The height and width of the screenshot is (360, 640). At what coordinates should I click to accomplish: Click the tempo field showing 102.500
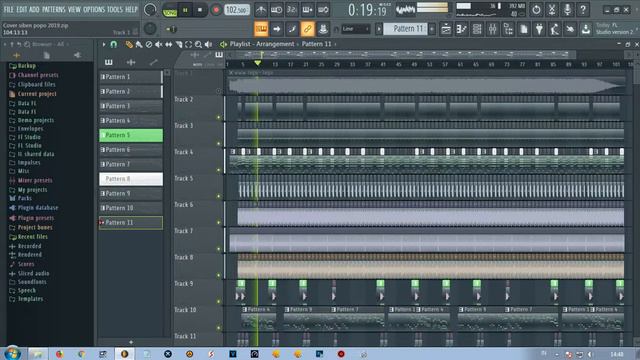[237, 10]
